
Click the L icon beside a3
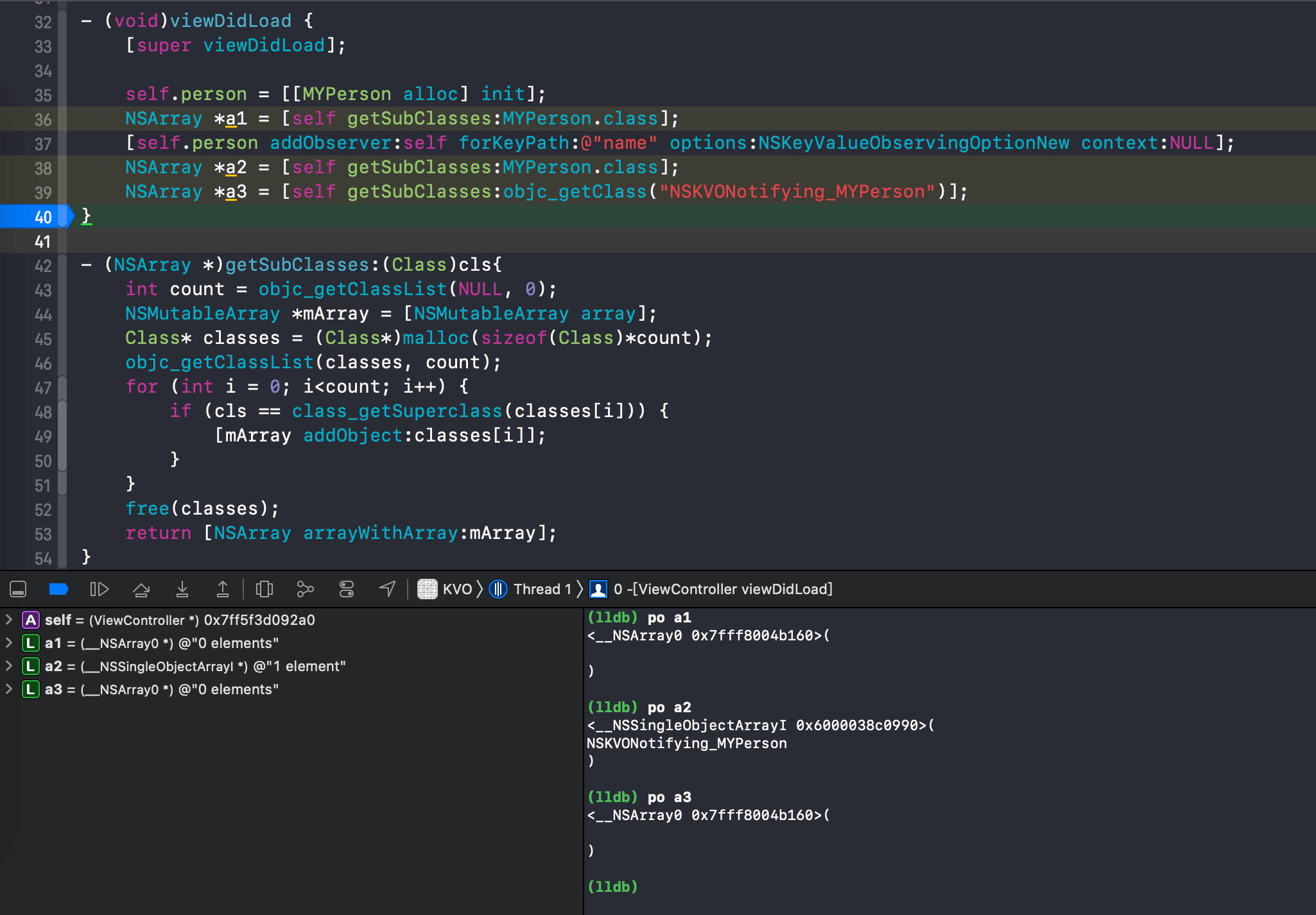coord(30,689)
